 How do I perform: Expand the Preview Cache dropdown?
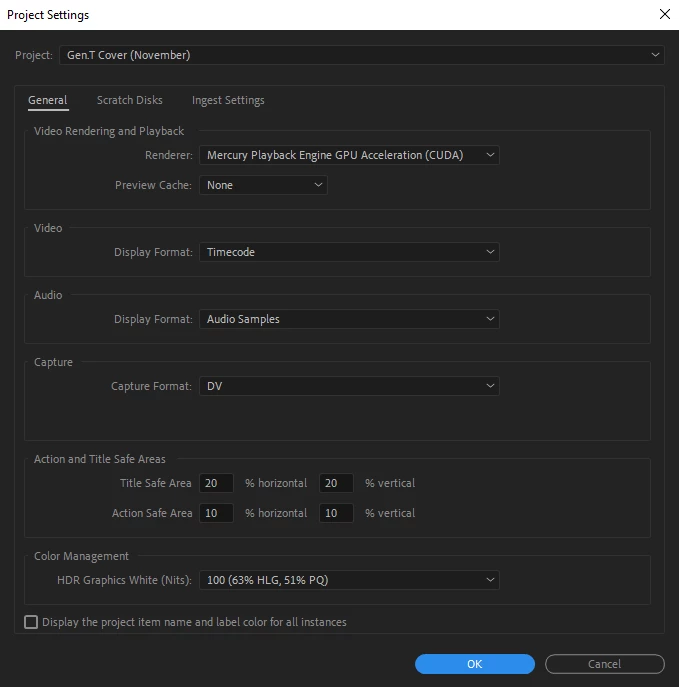pyautogui.click(x=263, y=185)
